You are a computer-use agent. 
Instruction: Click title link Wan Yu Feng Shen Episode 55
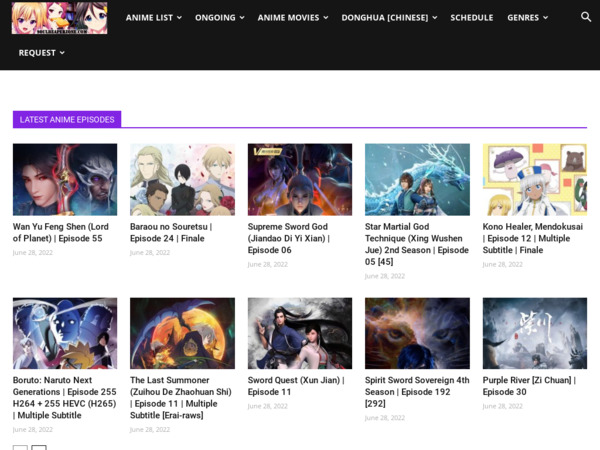click(x=61, y=232)
